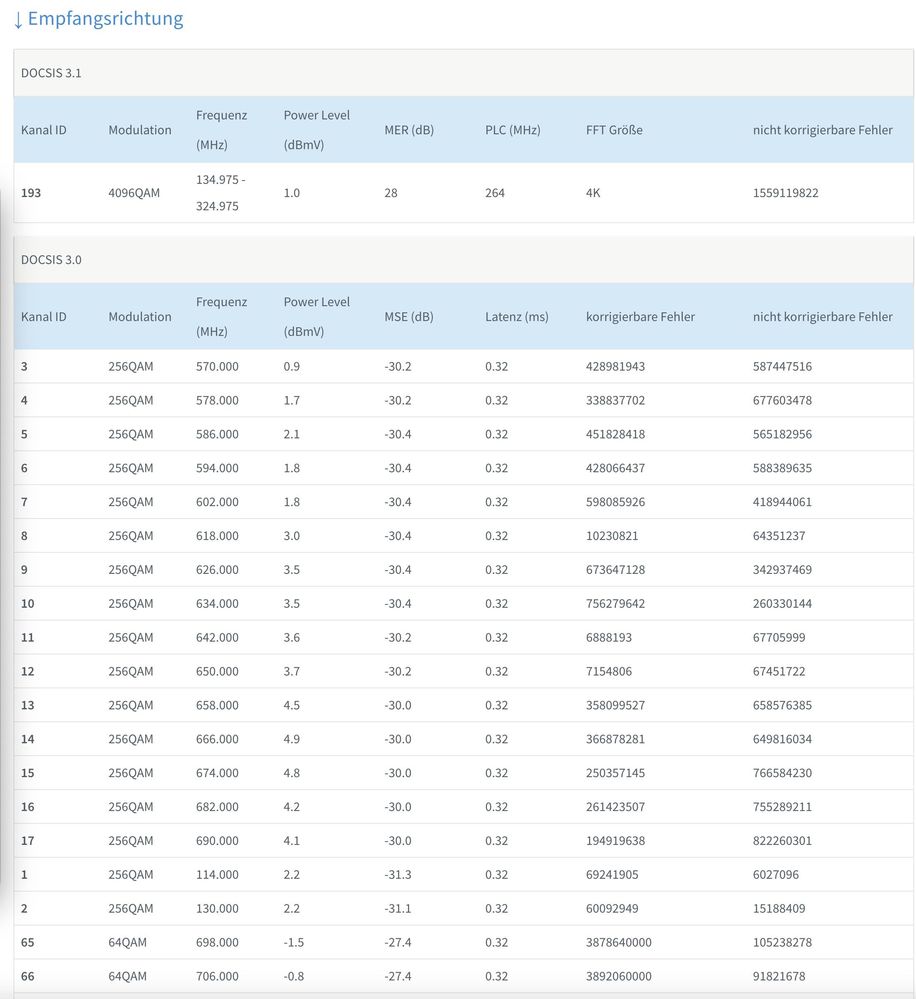Click frequency 114.000 in channel 1 row
The height and width of the screenshot is (999, 916).
217,875
